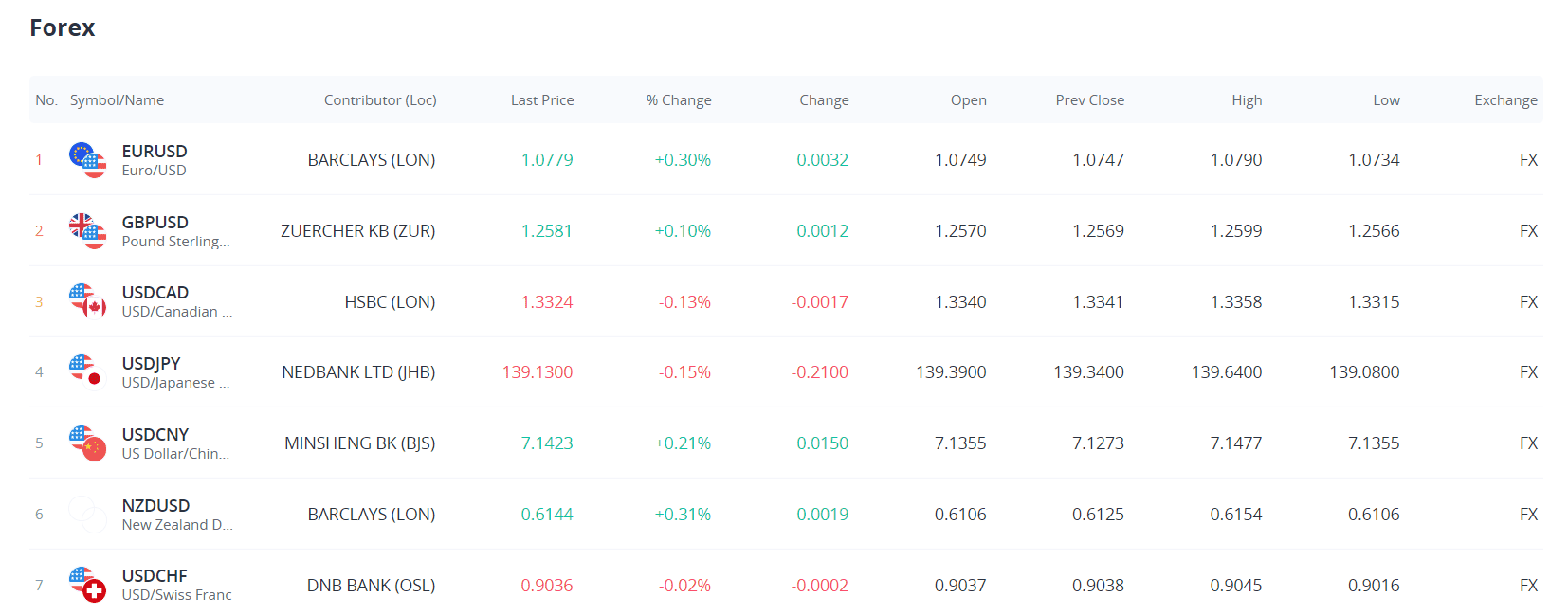Click the USDCNY US/China flag icon

pos(87,443)
